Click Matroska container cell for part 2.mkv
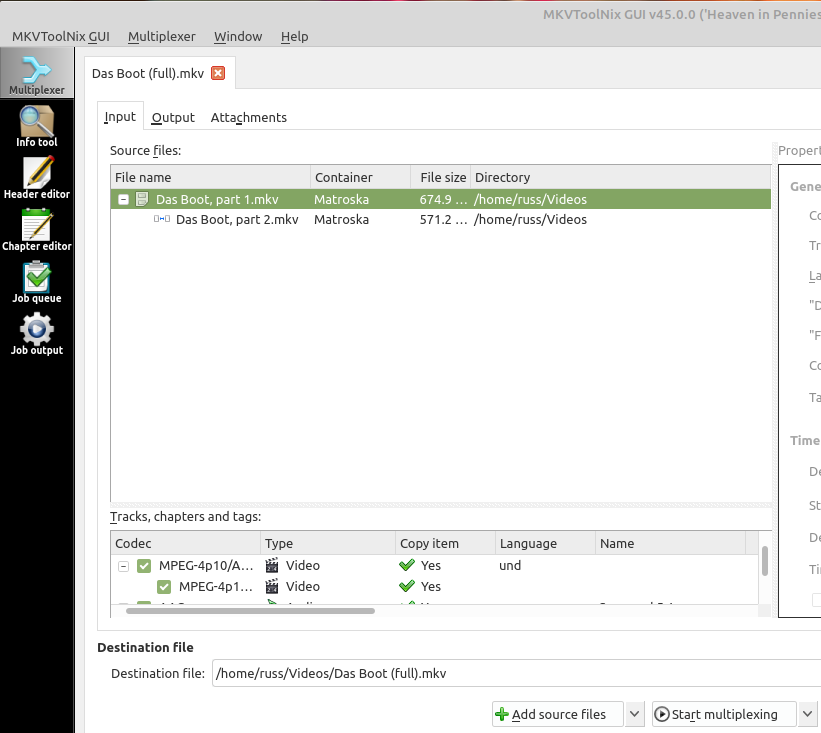Image resolution: width=821 pixels, height=733 pixels. (x=341, y=219)
